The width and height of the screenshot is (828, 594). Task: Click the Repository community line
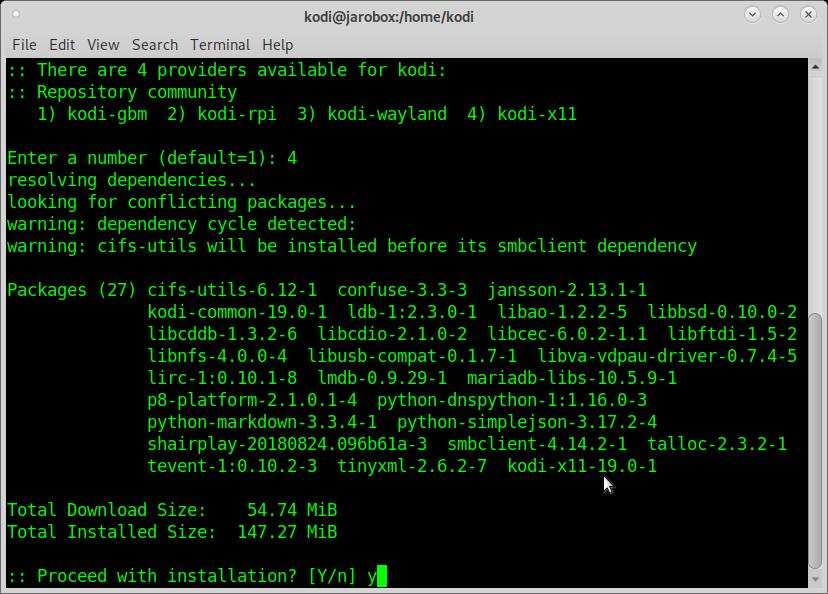(120, 92)
